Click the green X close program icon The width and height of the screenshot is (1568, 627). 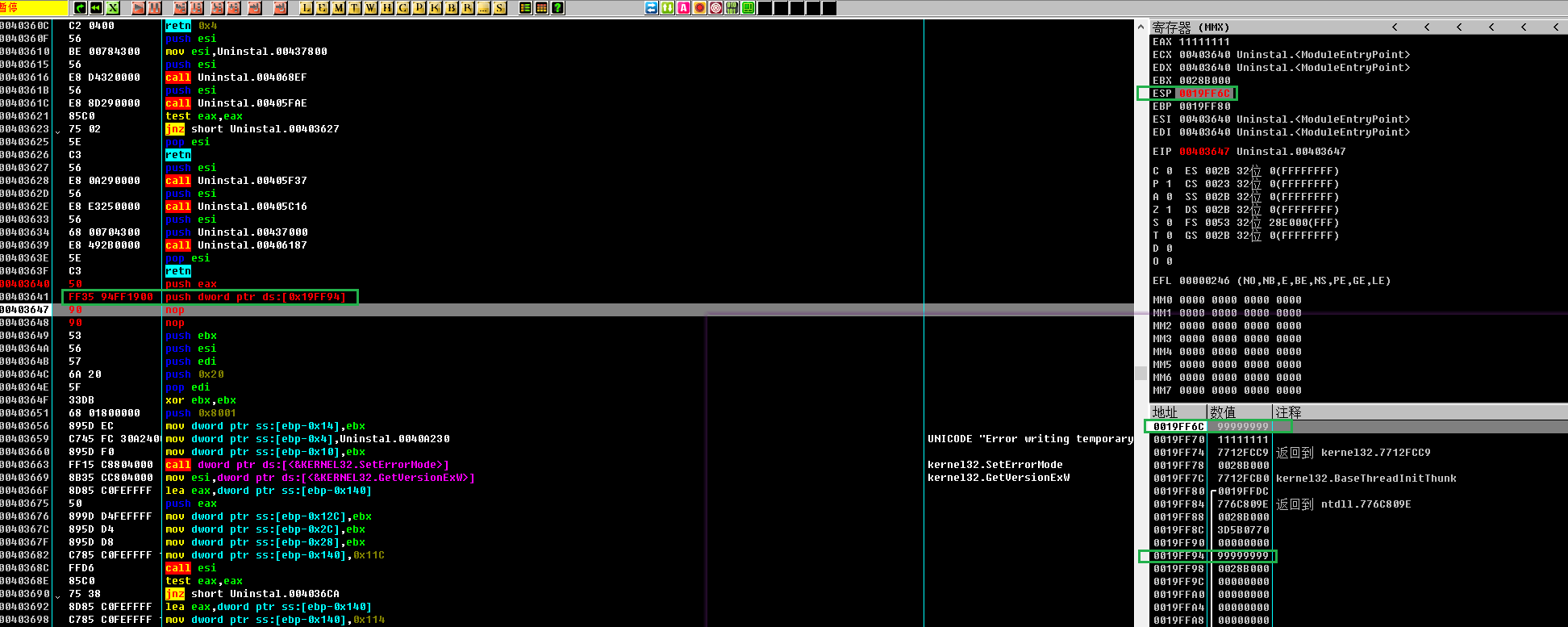pos(113,8)
